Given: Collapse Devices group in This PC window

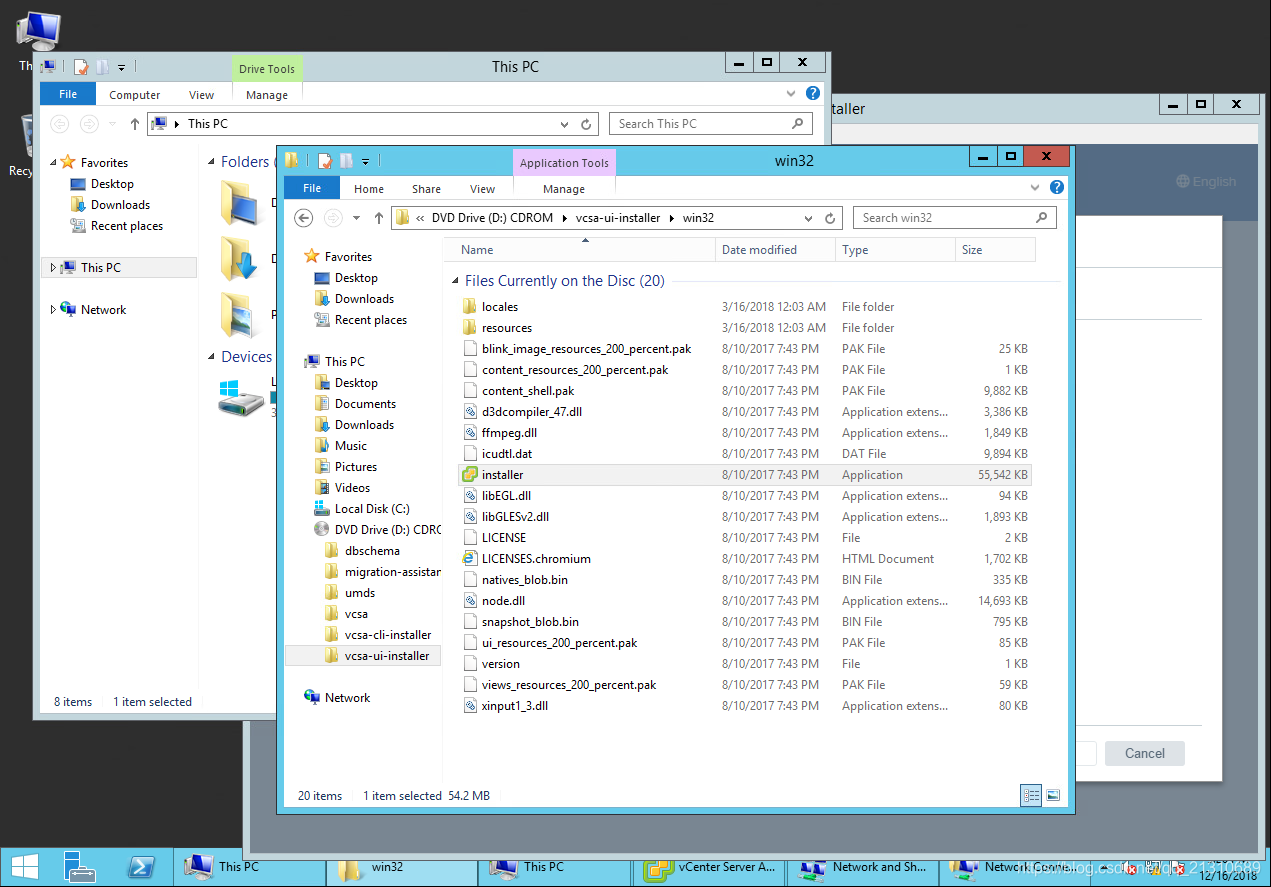Looking at the screenshot, I should point(212,358).
